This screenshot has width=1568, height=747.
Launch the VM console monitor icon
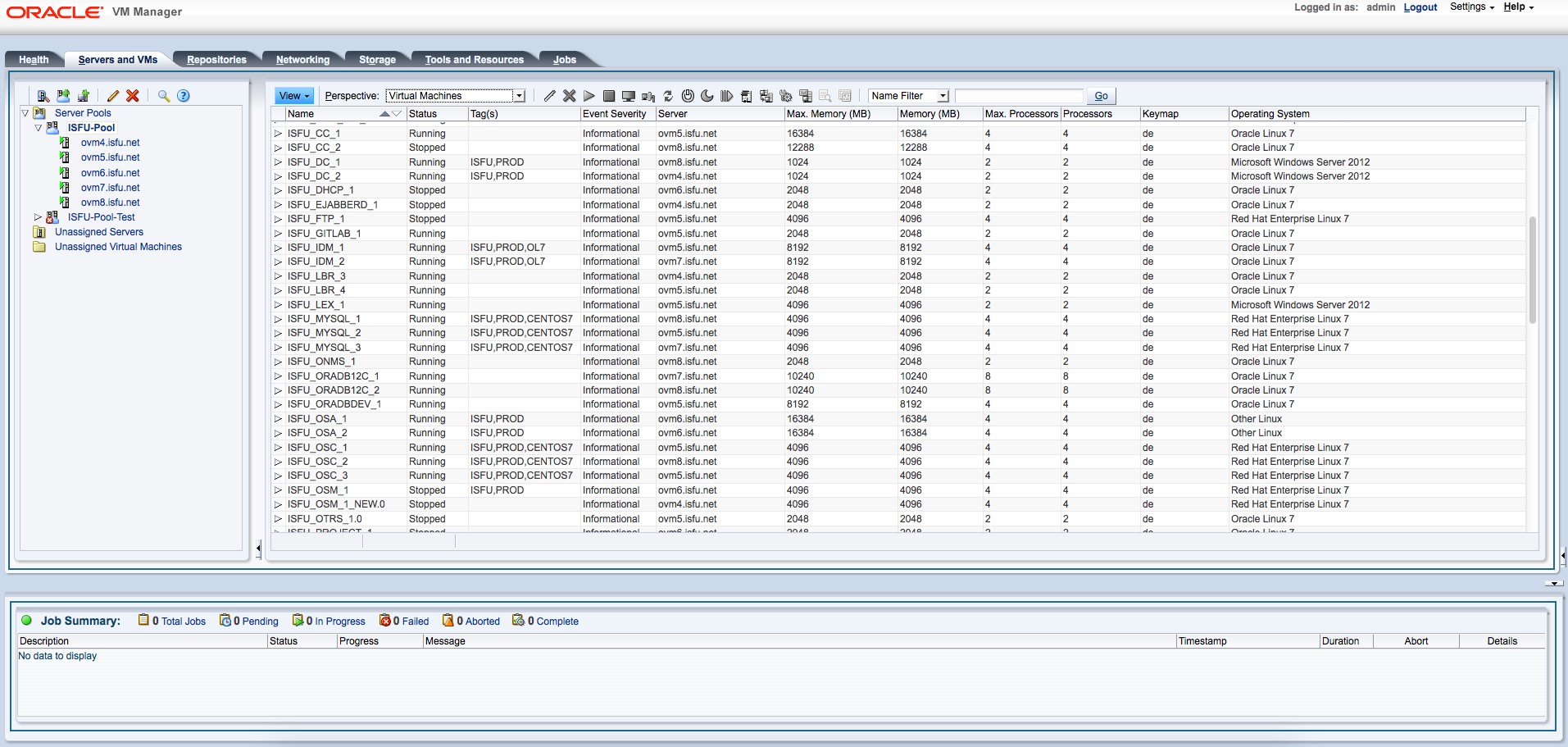[x=629, y=96]
